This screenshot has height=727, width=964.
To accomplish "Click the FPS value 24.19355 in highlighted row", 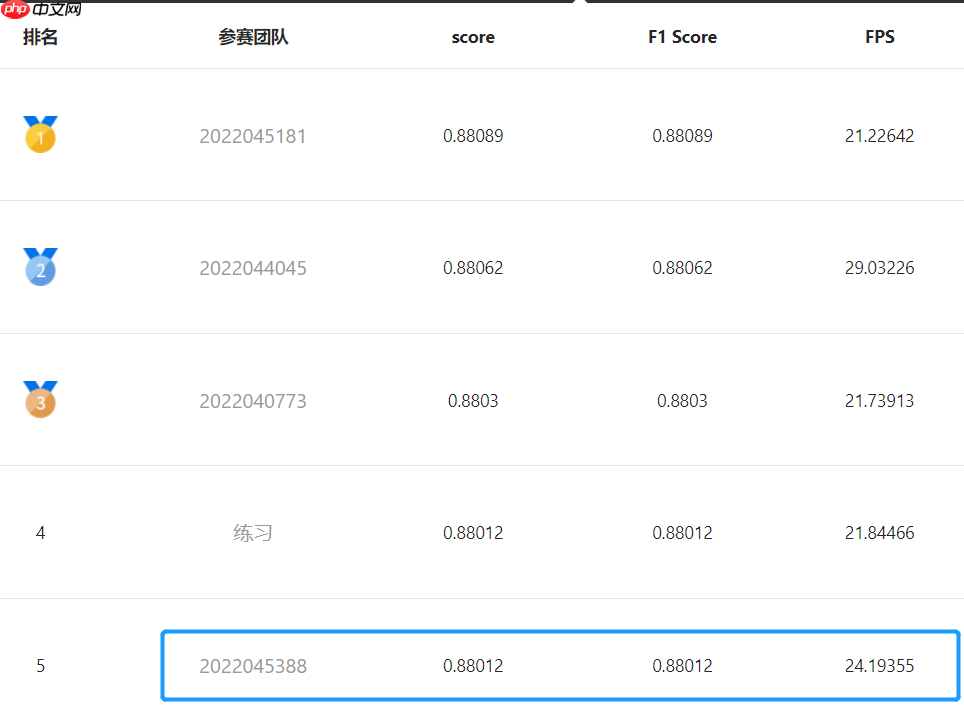I will [879, 665].
